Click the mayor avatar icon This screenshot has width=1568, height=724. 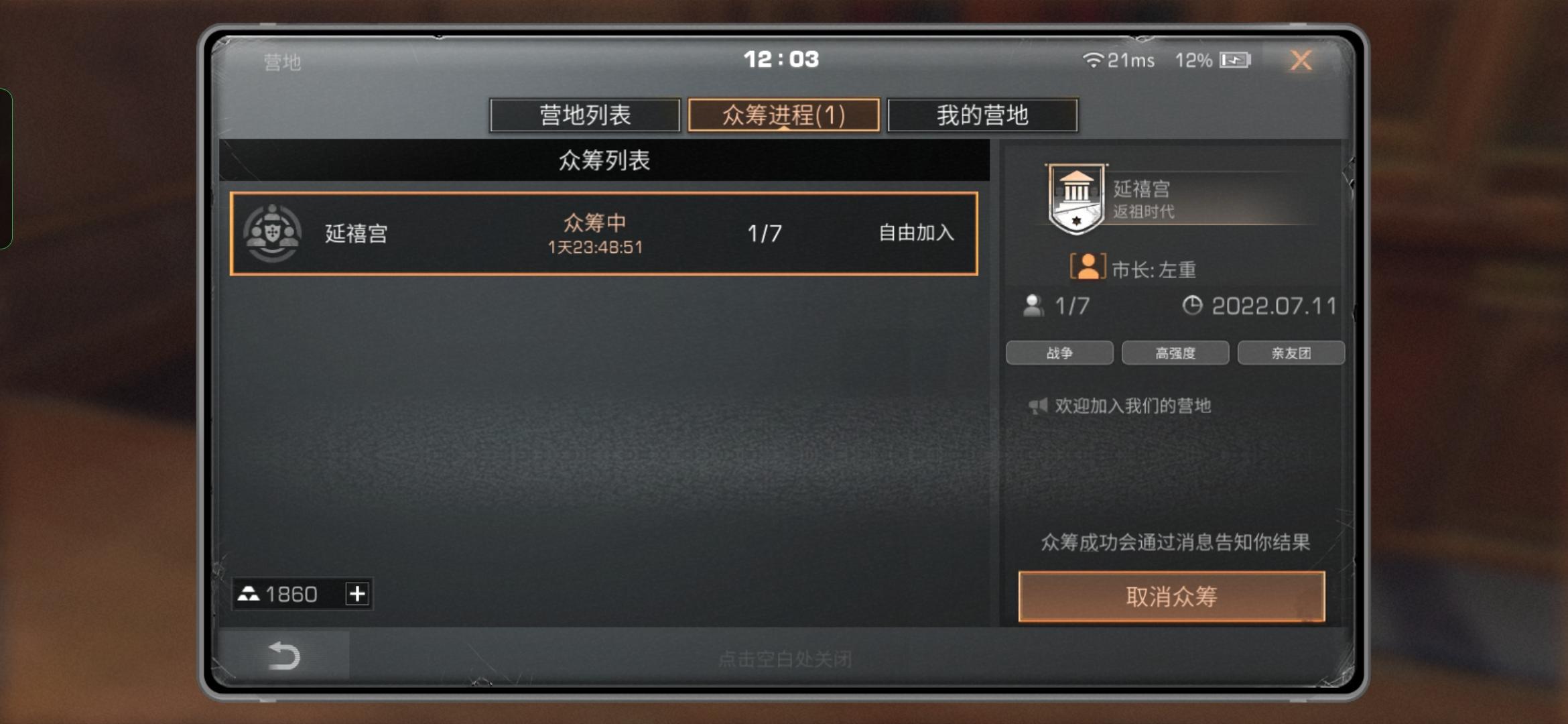[1088, 267]
